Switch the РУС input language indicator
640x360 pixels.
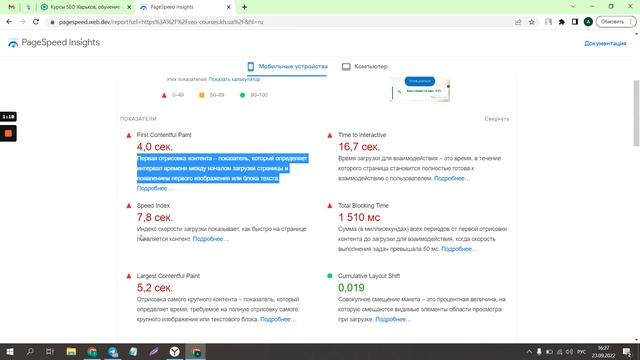(582, 351)
